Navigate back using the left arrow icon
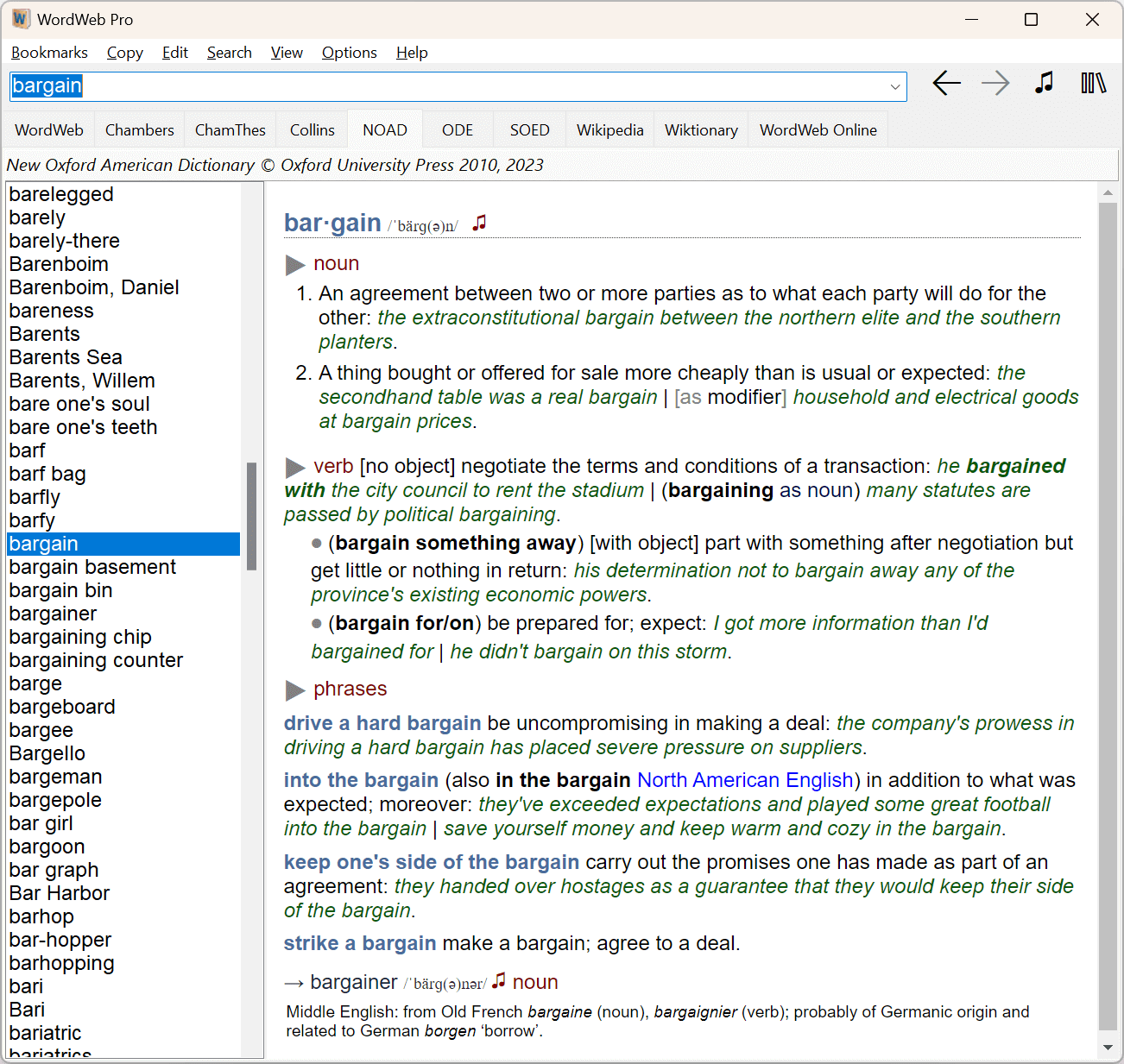The height and width of the screenshot is (1064, 1124). tap(946, 83)
